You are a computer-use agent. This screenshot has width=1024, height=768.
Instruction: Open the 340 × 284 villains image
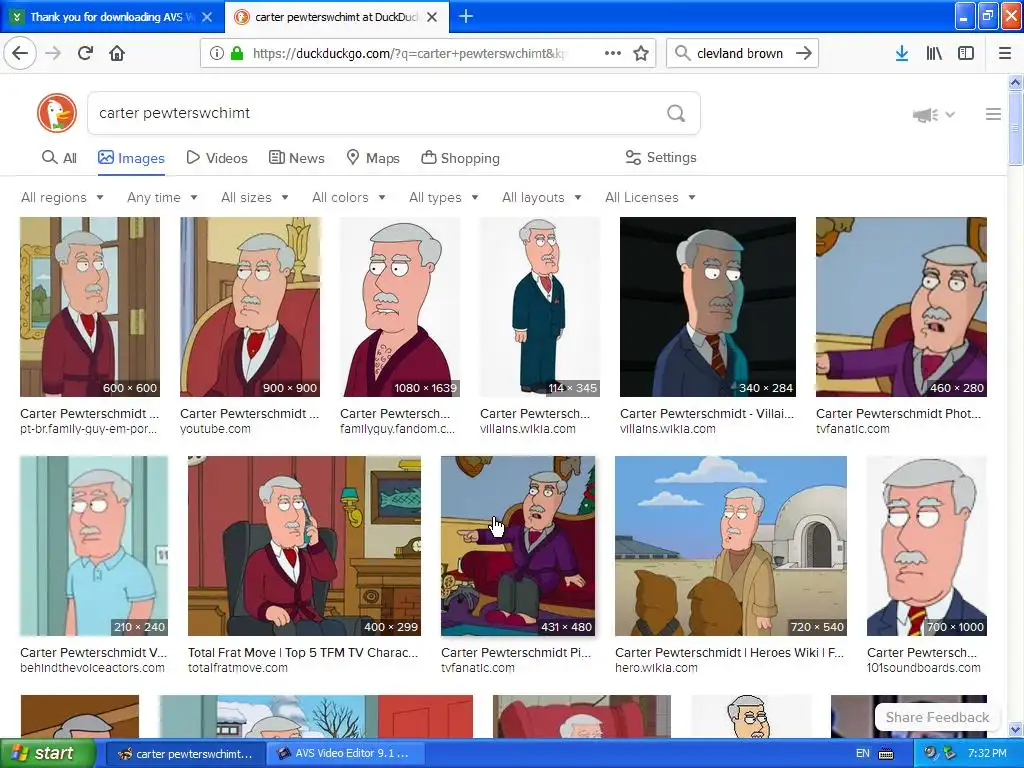click(708, 307)
